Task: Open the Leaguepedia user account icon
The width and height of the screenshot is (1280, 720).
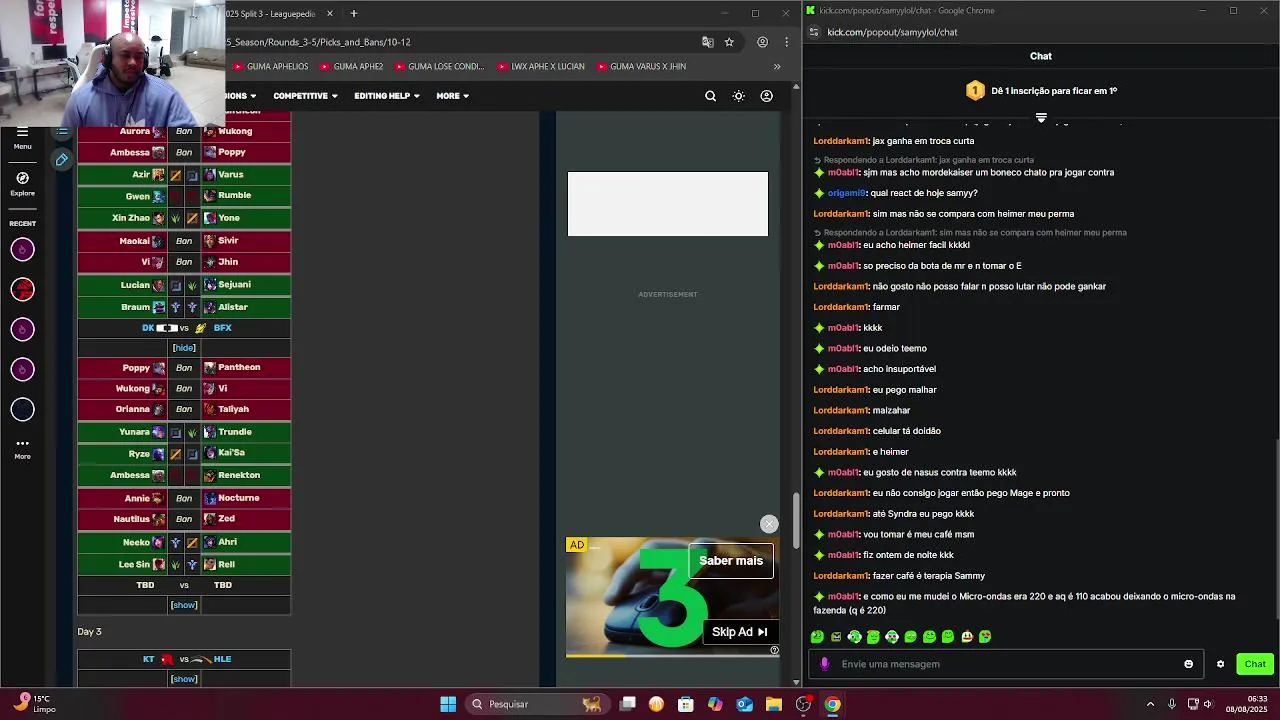Action: pos(766,96)
